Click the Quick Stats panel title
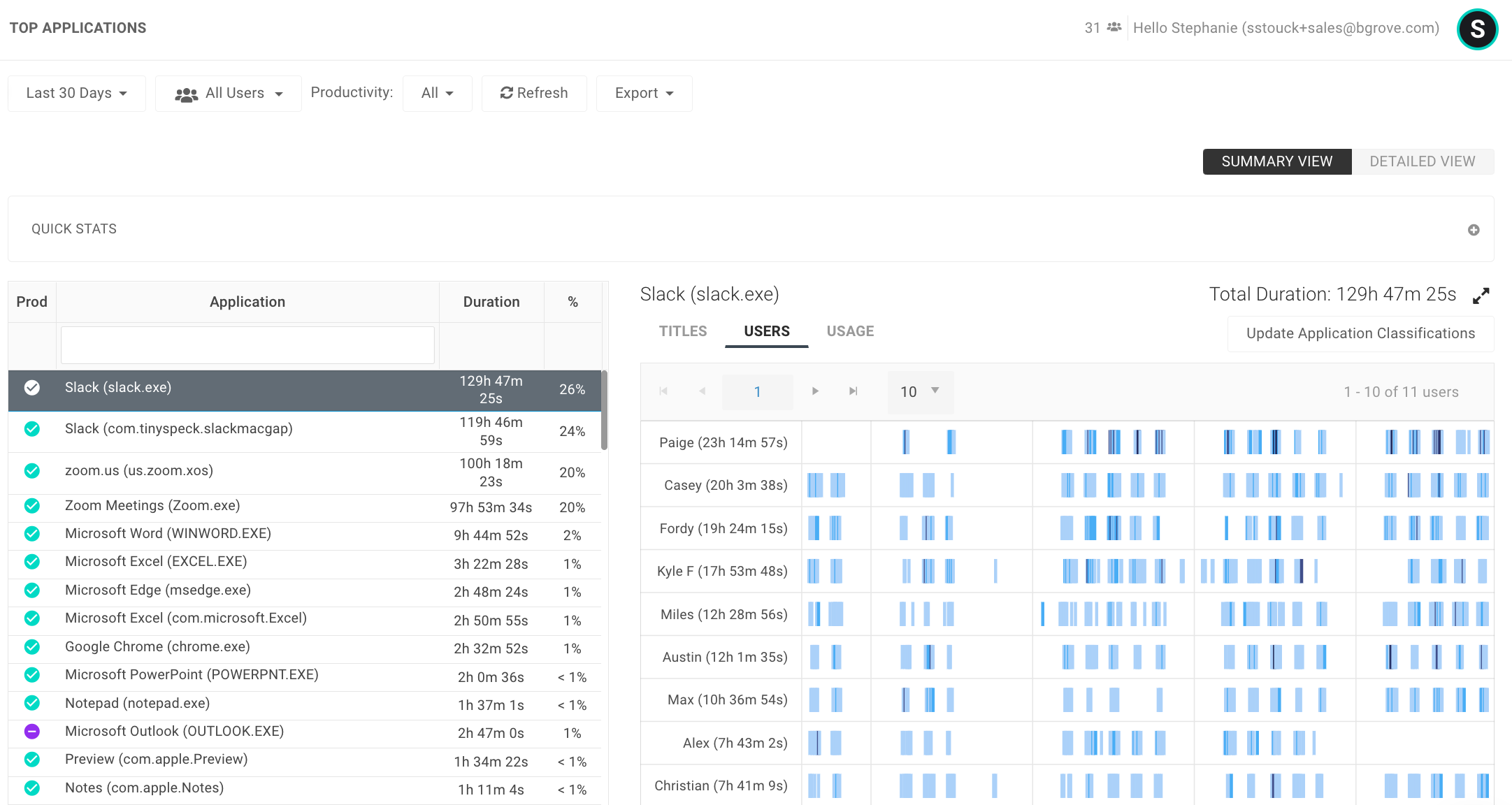Viewport: 1512px width, 805px height. [x=74, y=229]
